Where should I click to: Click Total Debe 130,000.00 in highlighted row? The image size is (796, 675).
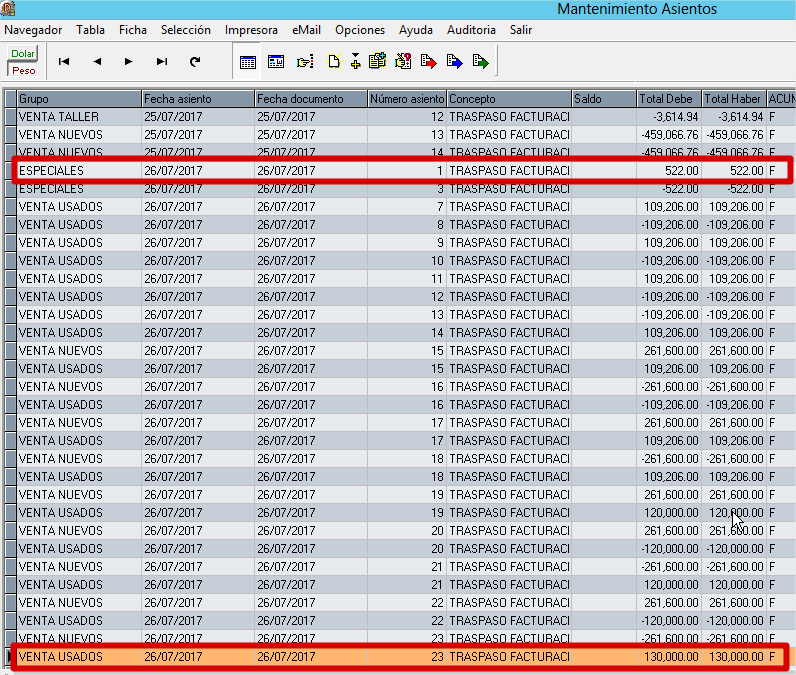(x=669, y=657)
